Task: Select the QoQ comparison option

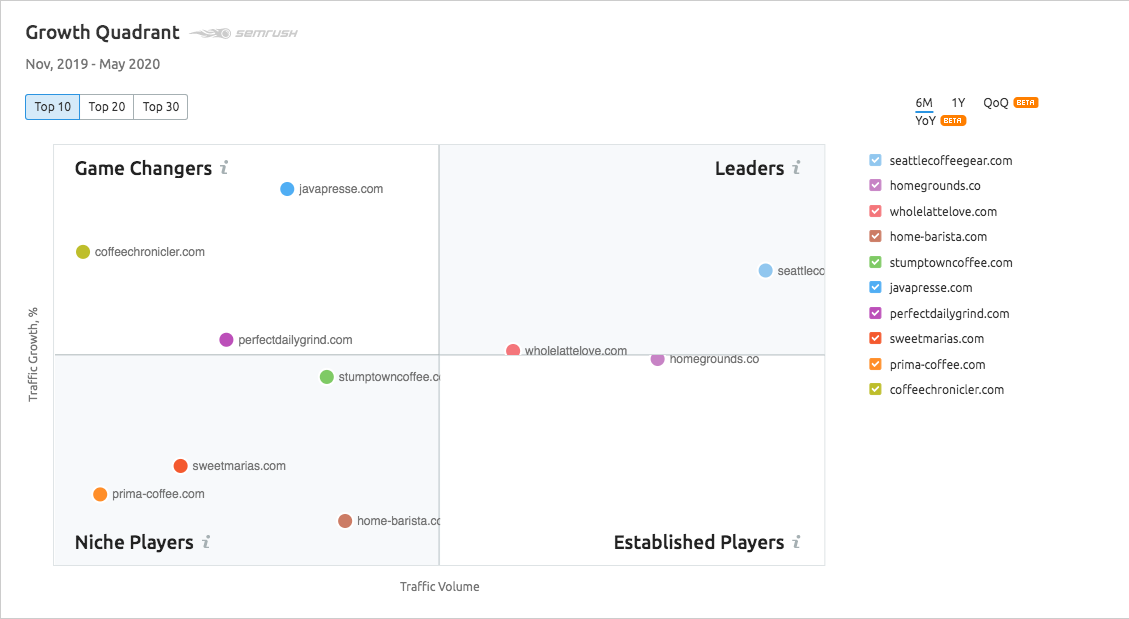Action: [x=996, y=103]
